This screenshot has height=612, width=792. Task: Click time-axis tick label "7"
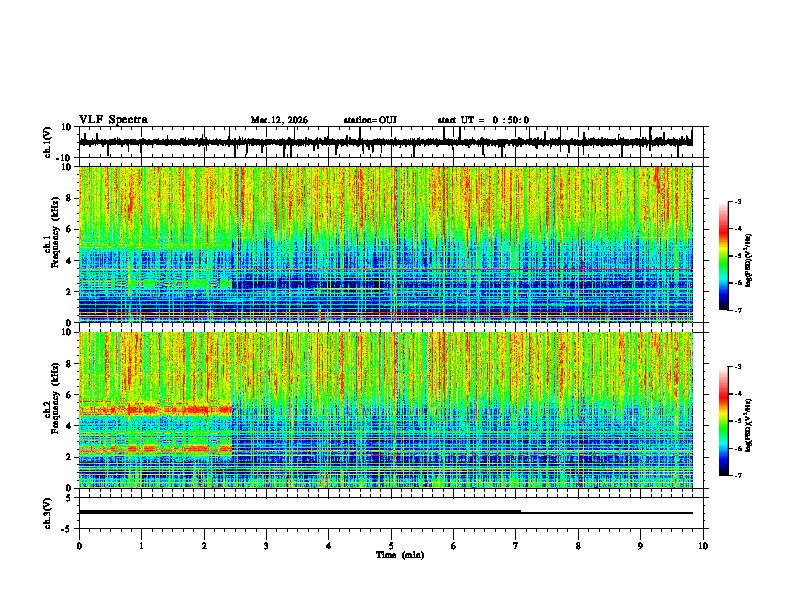tap(516, 546)
